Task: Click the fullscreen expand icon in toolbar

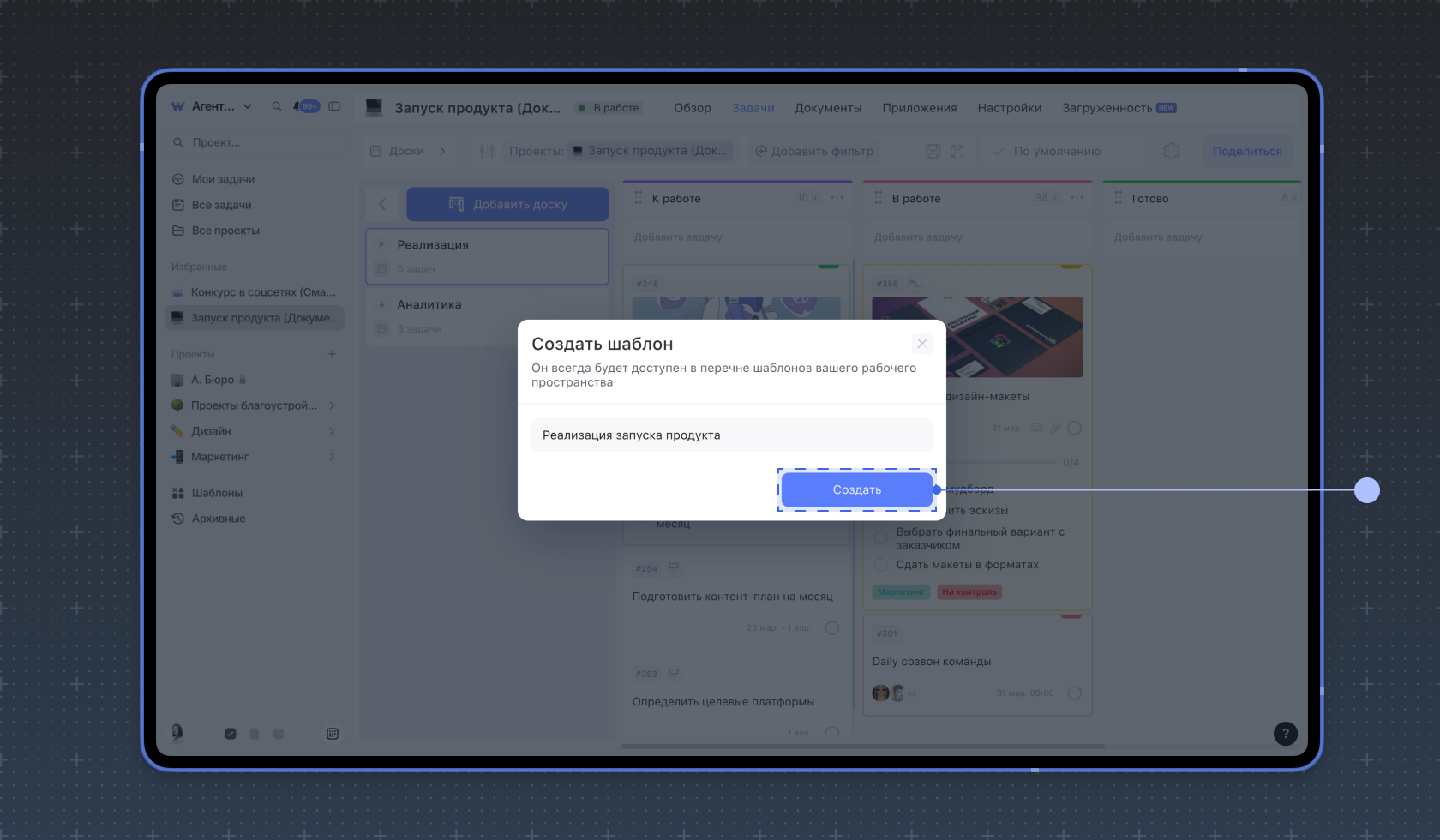Action: pyautogui.click(x=957, y=152)
